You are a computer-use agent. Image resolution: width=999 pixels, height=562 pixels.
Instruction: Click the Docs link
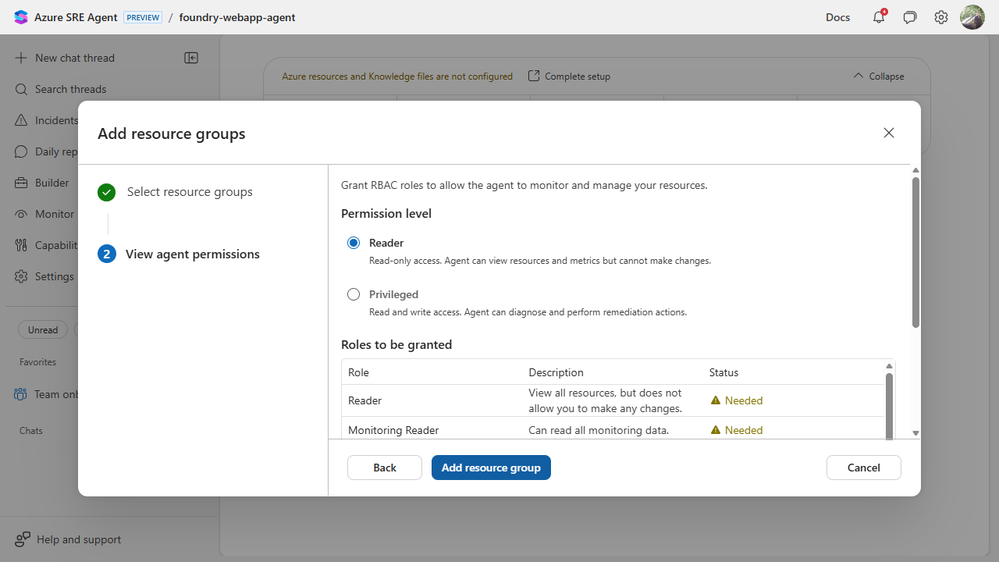tap(838, 17)
